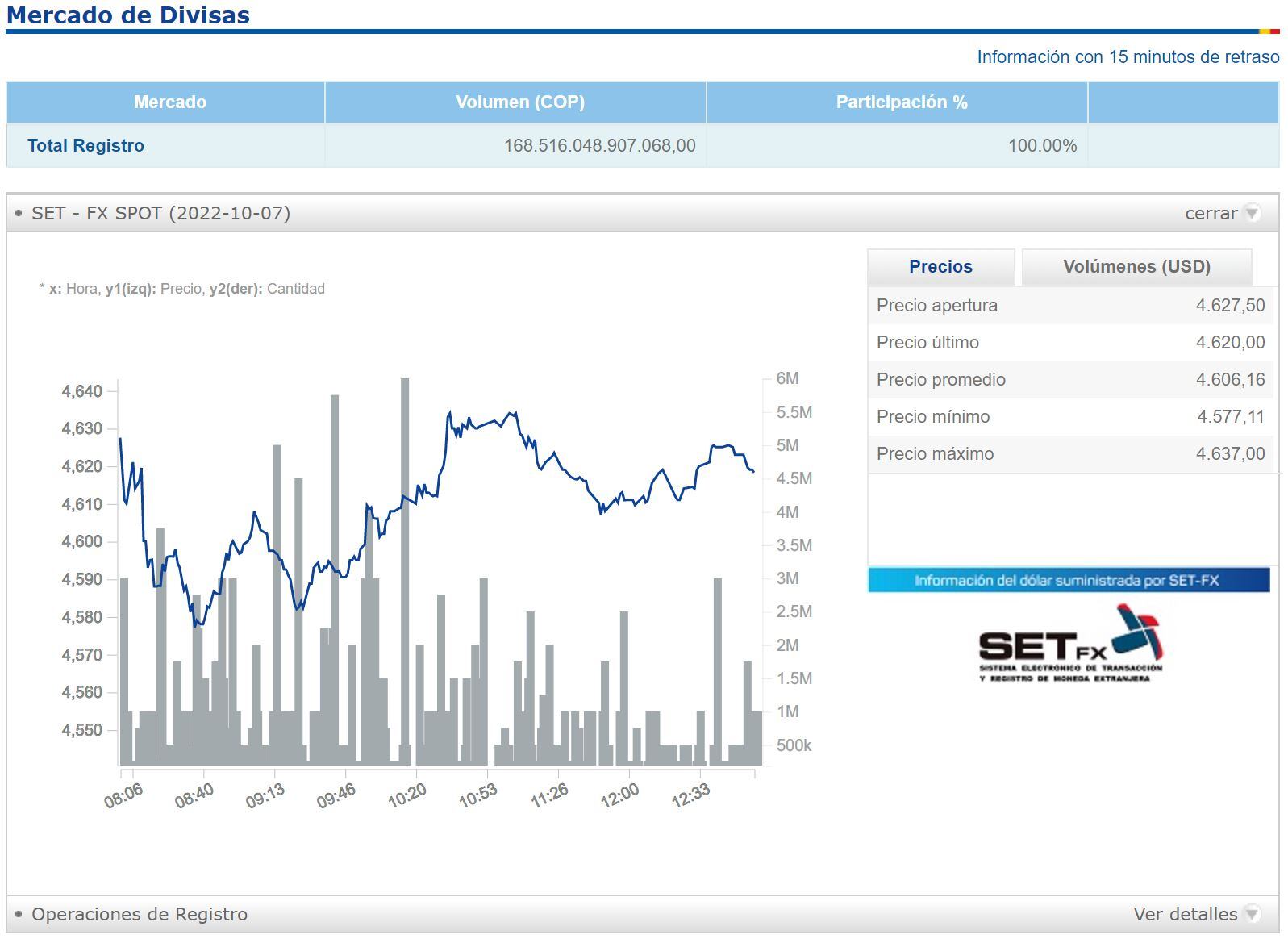Click the cerrar down-arrow icon
Viewport: 1288px width, 943px height.
(x=1252, y=213)
